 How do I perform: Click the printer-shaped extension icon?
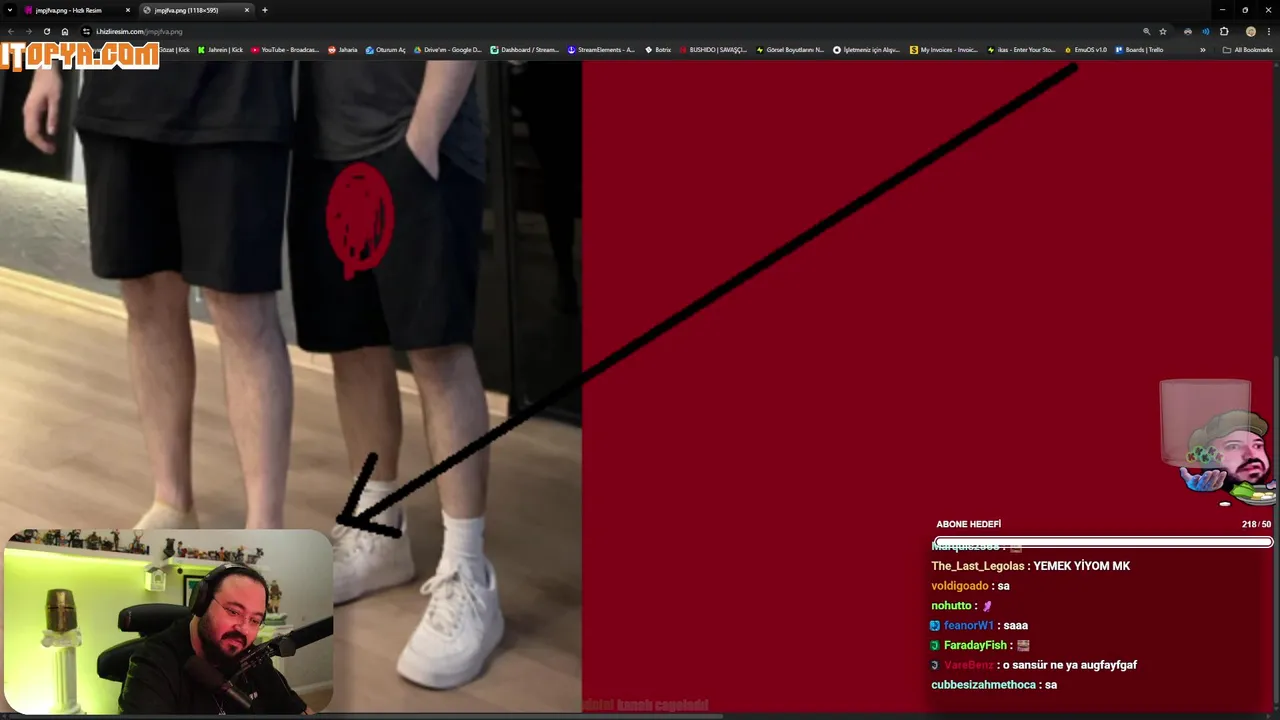click(1188, 31)
